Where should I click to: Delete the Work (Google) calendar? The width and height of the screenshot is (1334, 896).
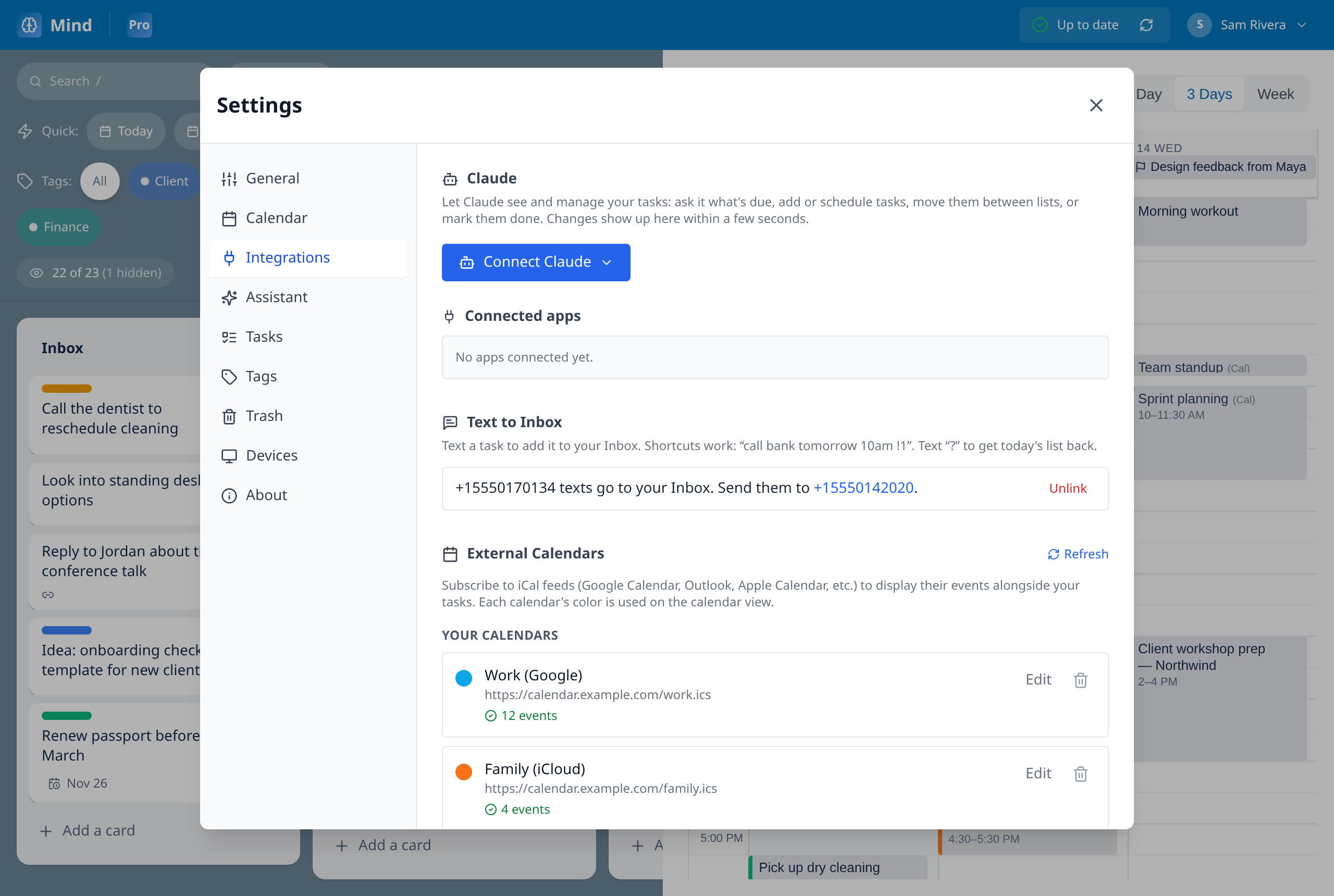pyautogui.click(x=1080, y=680)
